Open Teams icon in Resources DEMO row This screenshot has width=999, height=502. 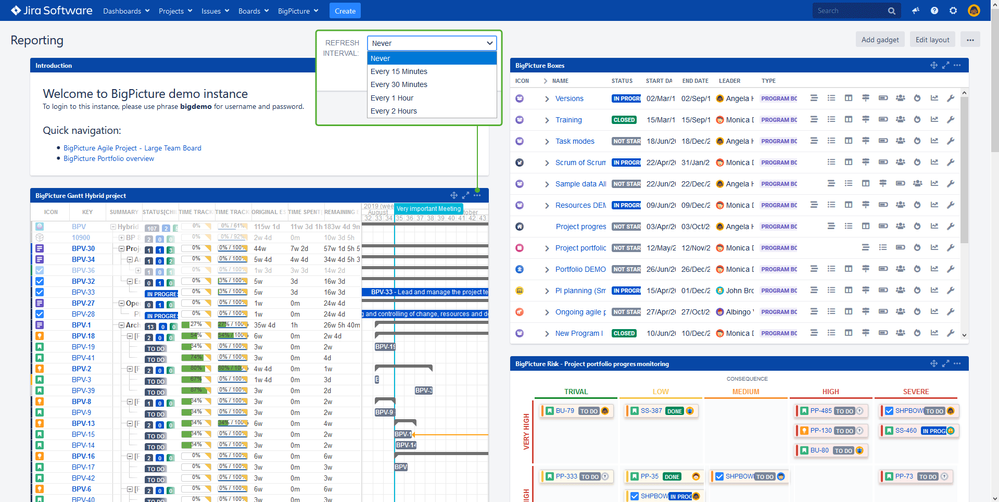[900, 205]
